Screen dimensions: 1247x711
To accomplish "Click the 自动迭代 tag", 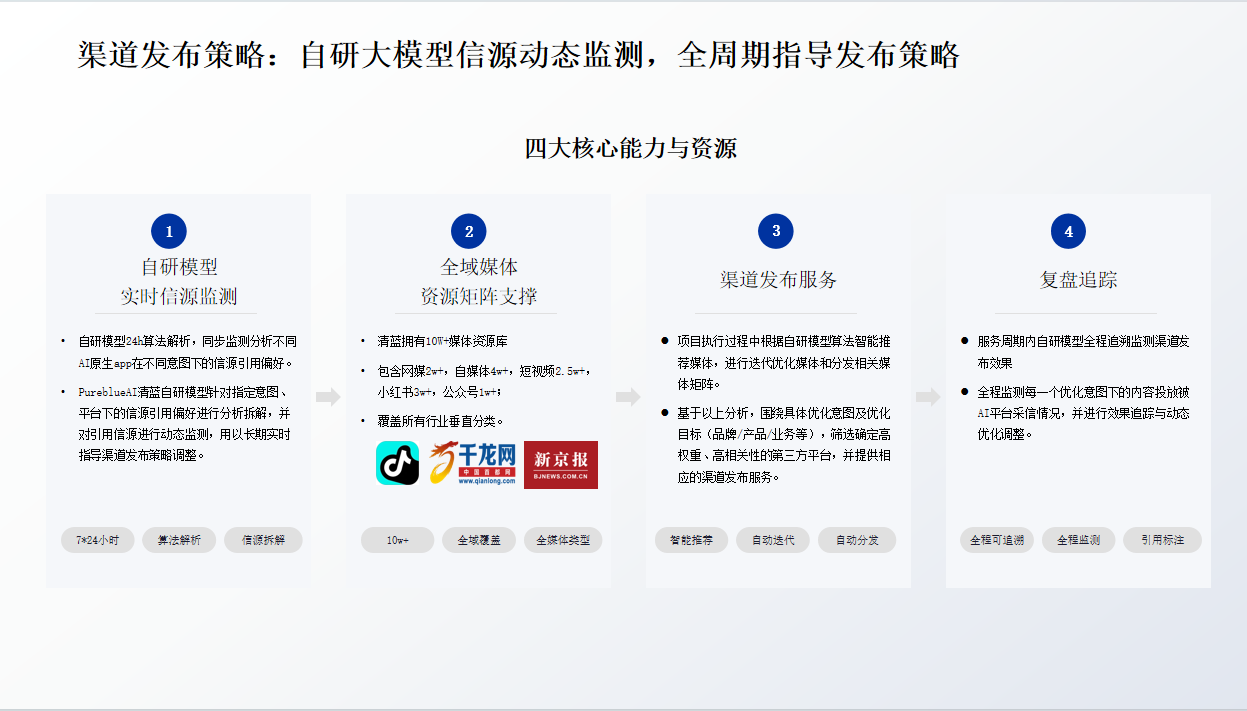I will pos(773,540).
